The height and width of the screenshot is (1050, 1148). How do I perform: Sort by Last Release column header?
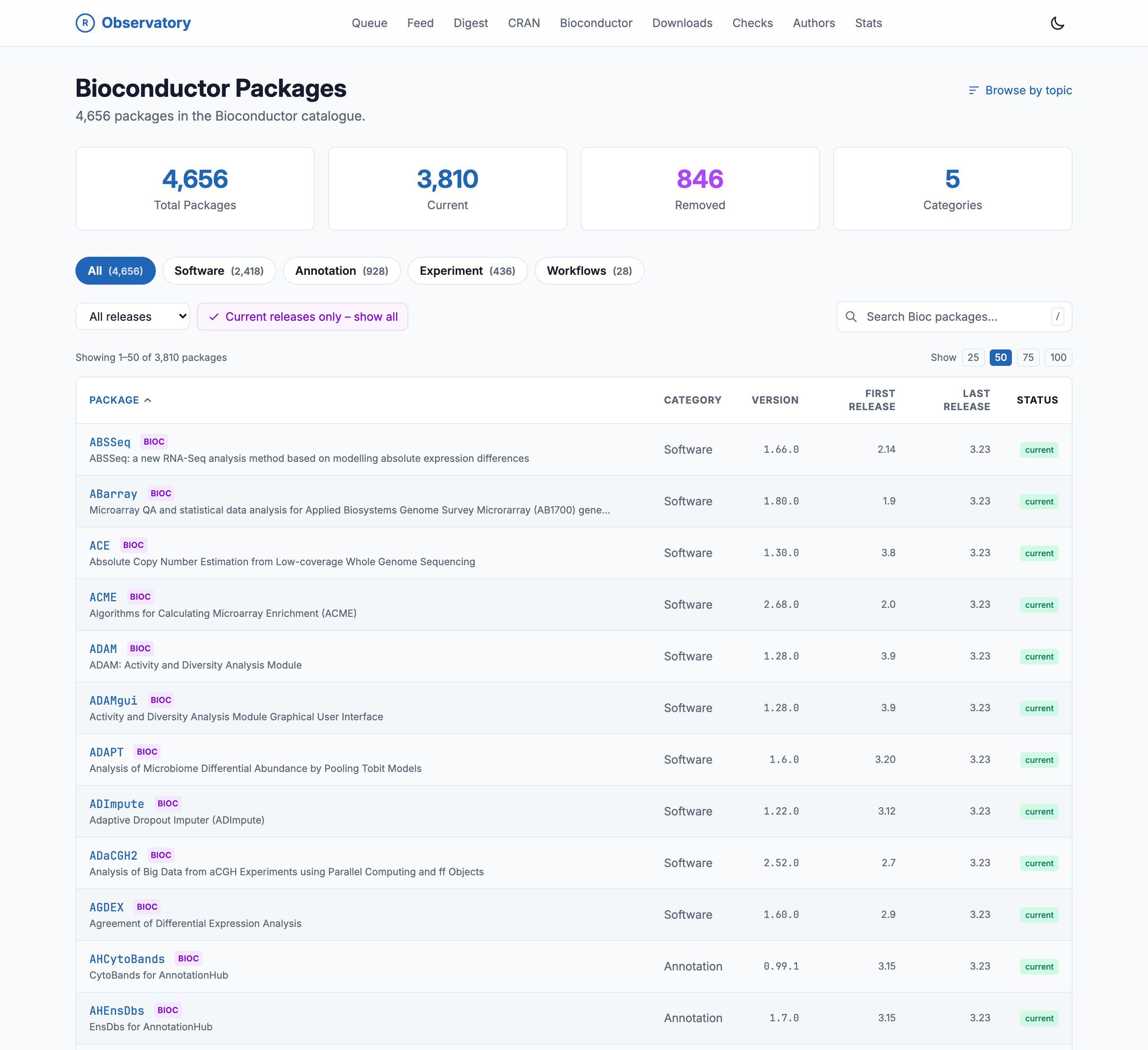(x=966, y=400)
